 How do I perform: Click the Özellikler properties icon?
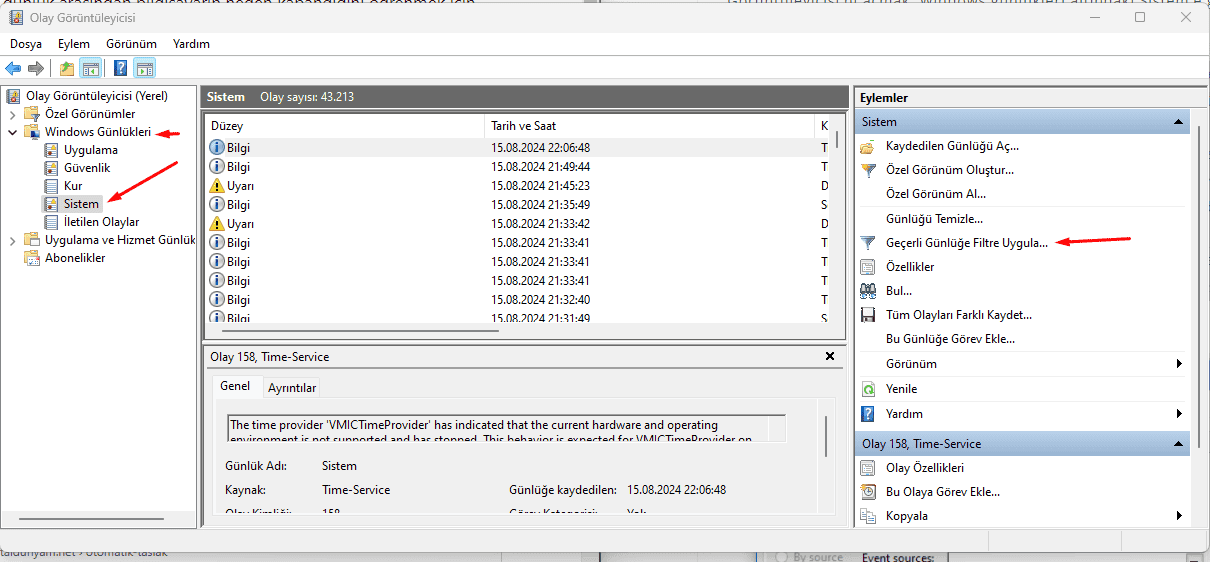click(868, 267)
